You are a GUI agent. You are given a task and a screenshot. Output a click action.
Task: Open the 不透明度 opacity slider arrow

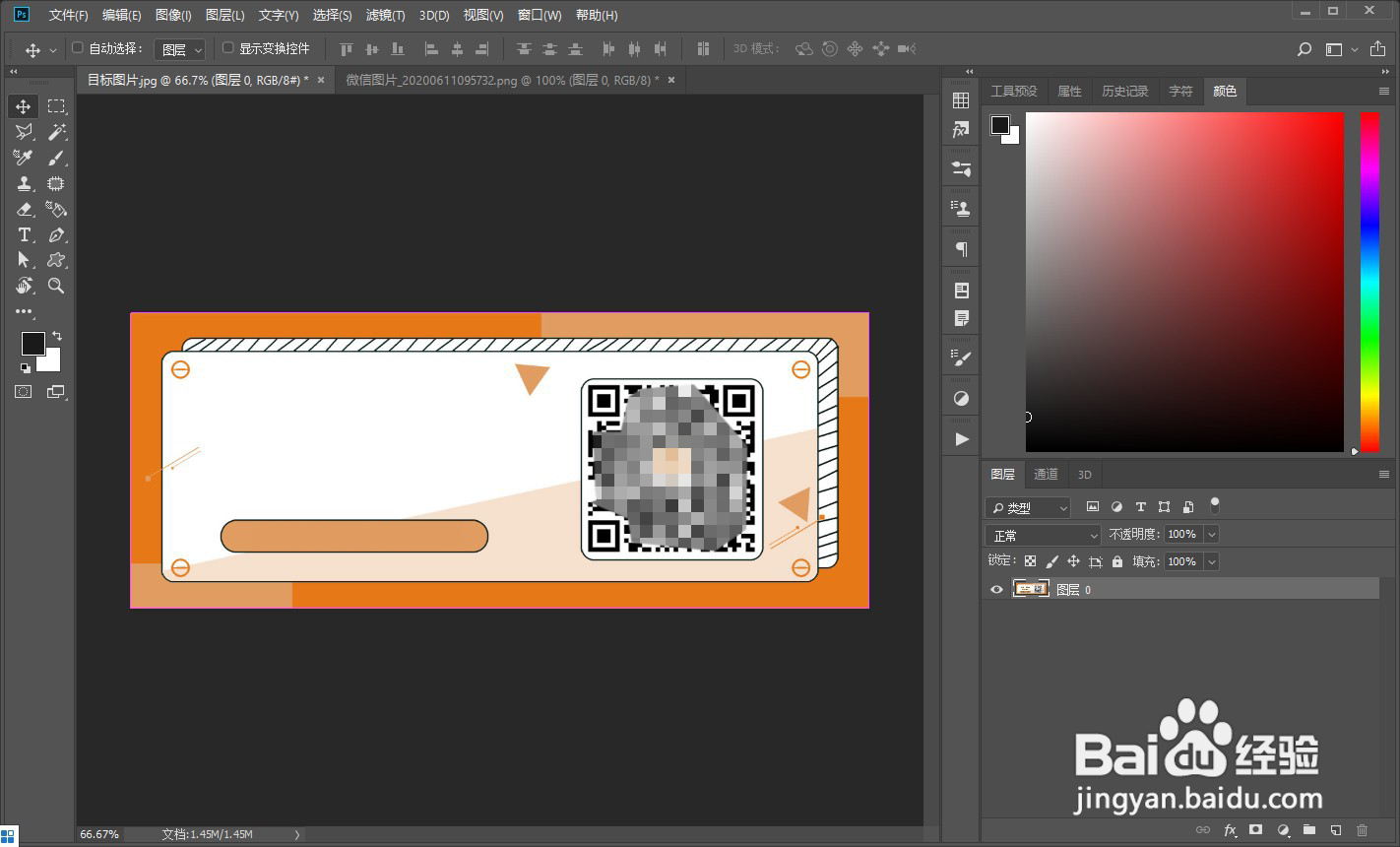coord(1212,535)
